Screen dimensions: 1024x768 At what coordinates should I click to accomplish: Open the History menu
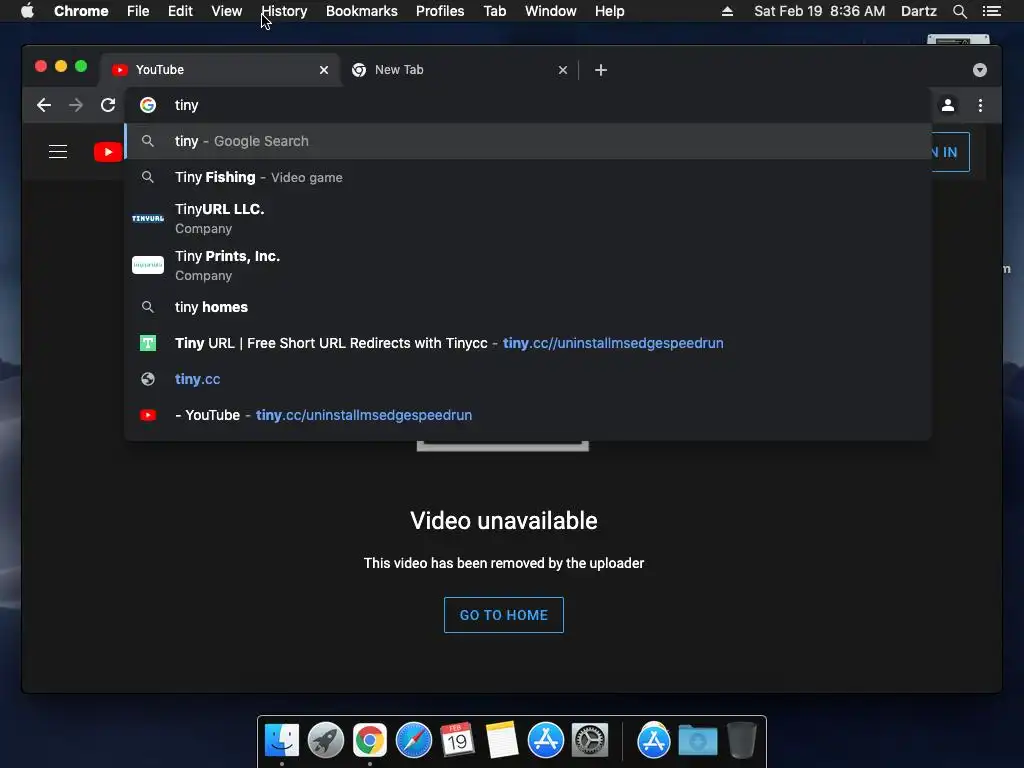284,11
